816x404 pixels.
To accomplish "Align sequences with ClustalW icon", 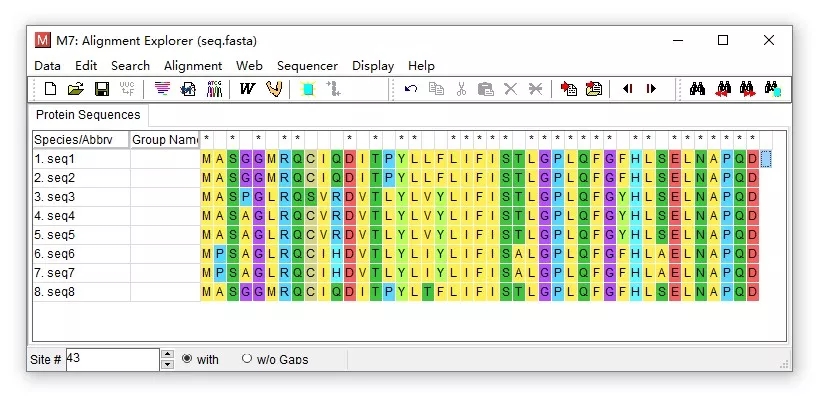I will pyautogui.click(x=247, y=89).
